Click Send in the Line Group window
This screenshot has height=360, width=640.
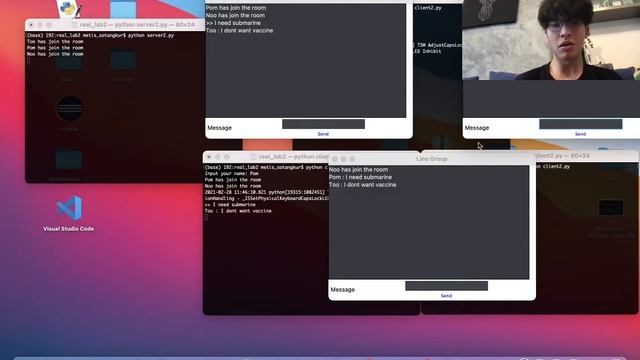[446, 296]
